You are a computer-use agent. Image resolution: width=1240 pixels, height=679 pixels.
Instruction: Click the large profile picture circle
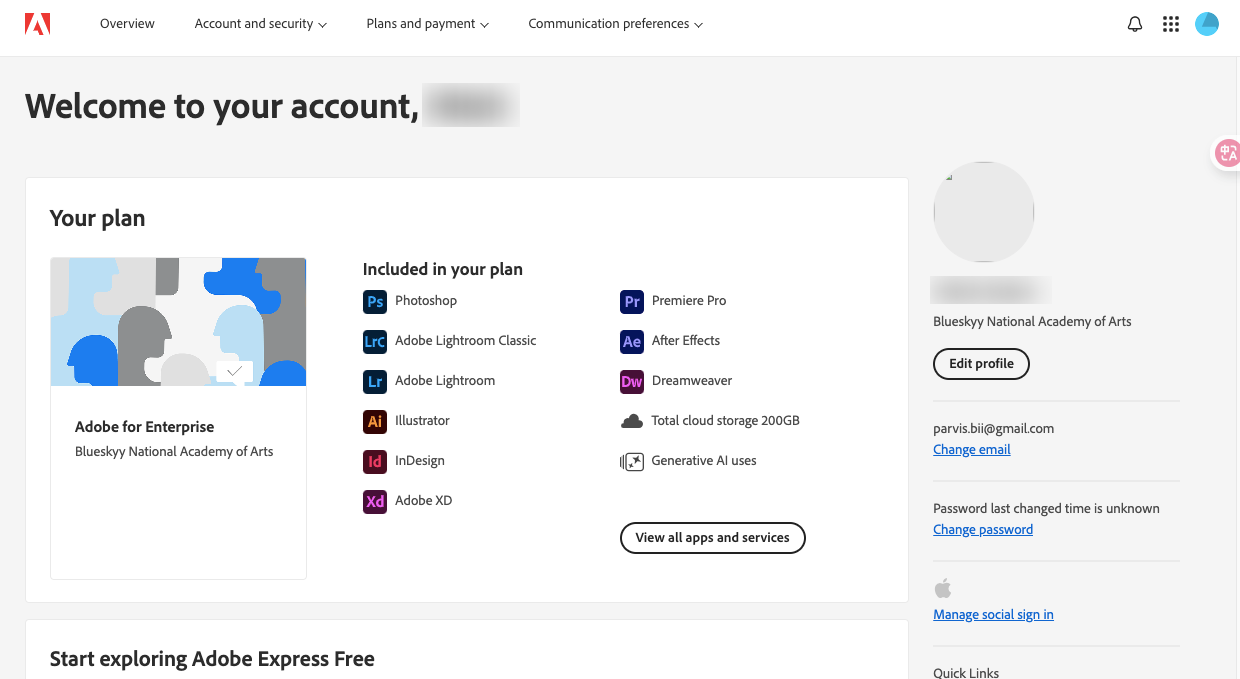click(984, 212)
